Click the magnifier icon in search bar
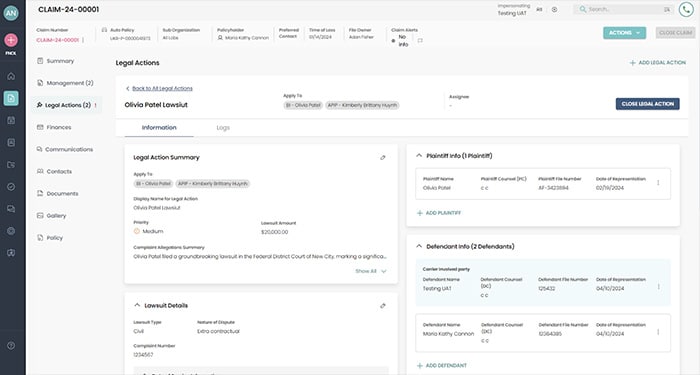 (583, 9)
